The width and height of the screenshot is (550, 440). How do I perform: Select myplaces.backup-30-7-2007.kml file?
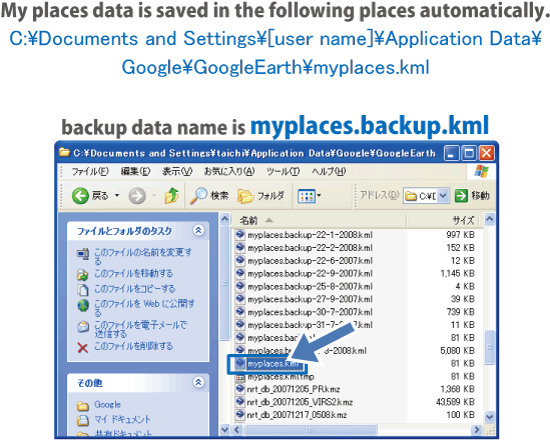pos(310,312)
